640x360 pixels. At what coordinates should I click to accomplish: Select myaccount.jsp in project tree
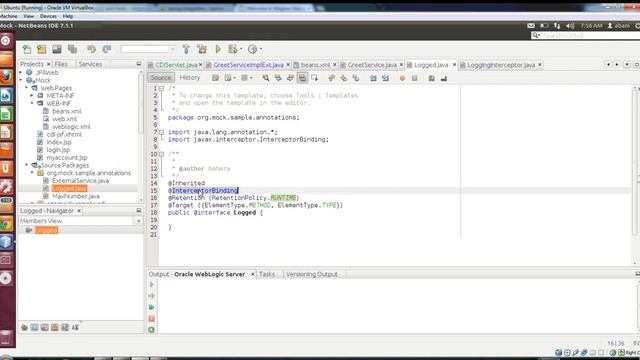tap(67, 157)
